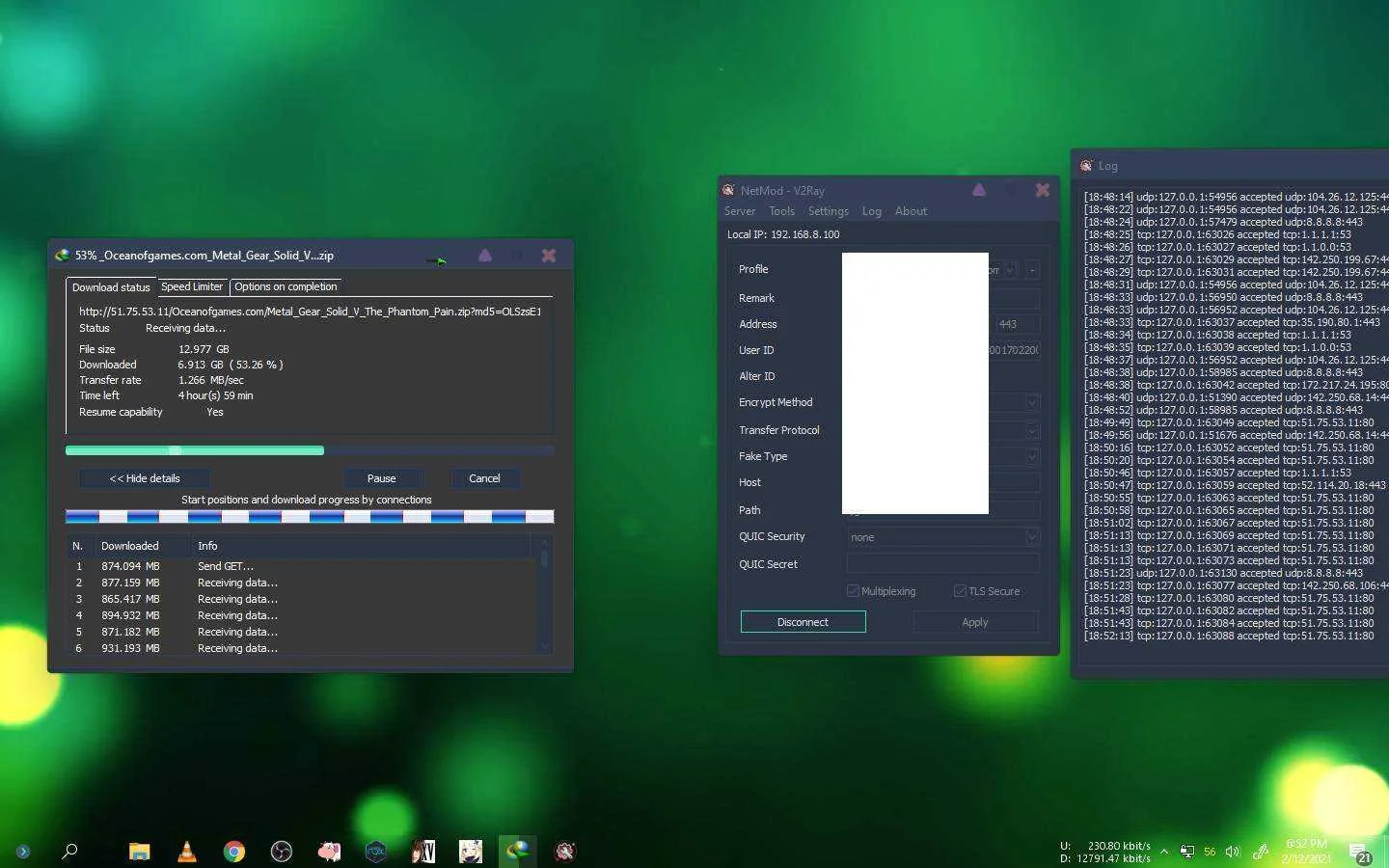The width and height of the screenshot is (1389, 868).
Task: Open the pink pig app in taskbar
Action: 329,851
